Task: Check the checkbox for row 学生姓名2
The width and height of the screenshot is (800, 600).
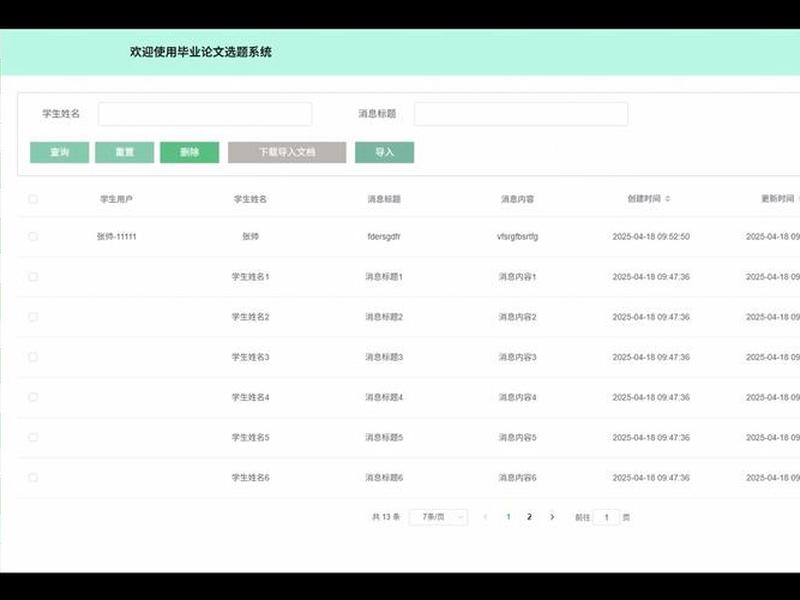Action: (33, 317)
